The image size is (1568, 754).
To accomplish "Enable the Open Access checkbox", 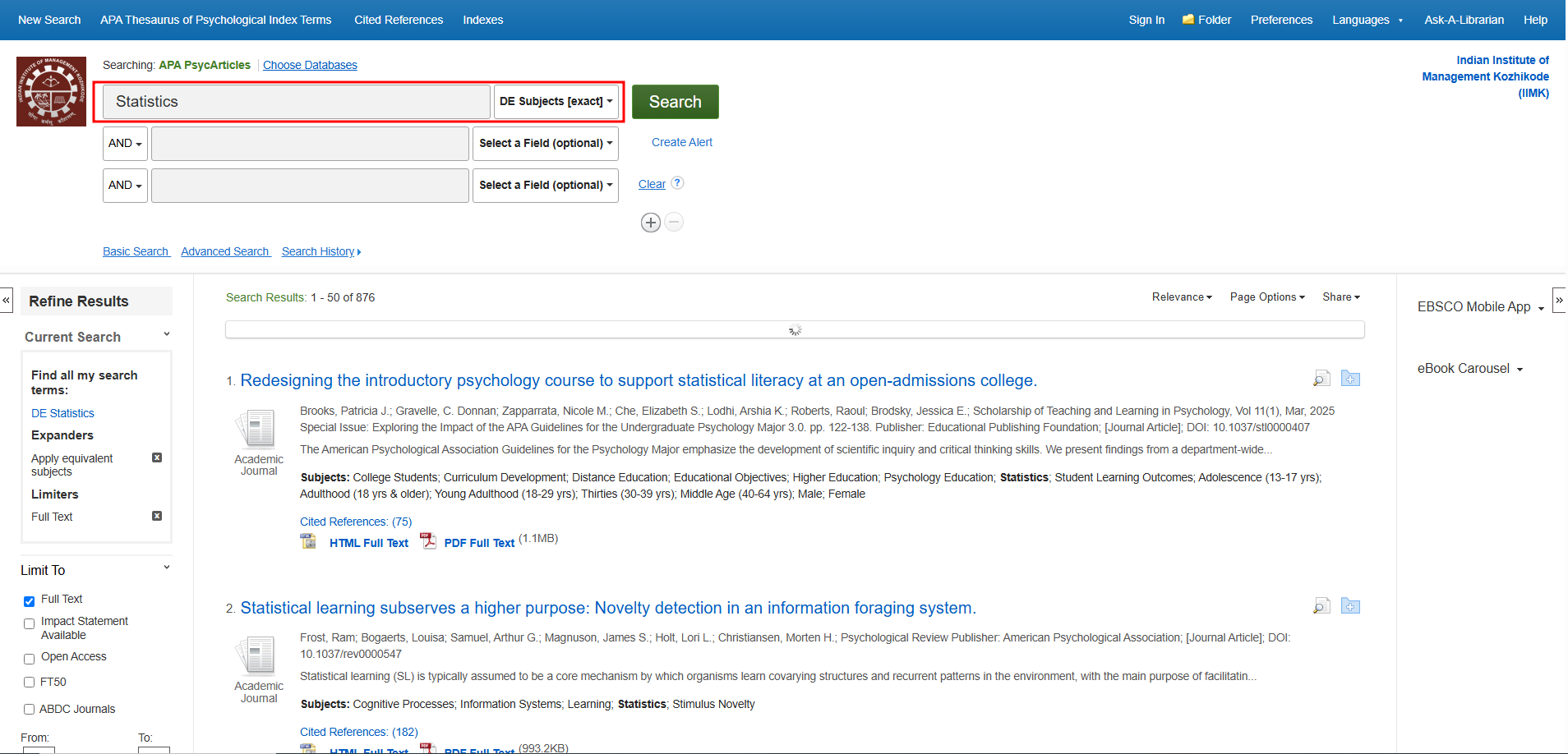I will 29,658.
